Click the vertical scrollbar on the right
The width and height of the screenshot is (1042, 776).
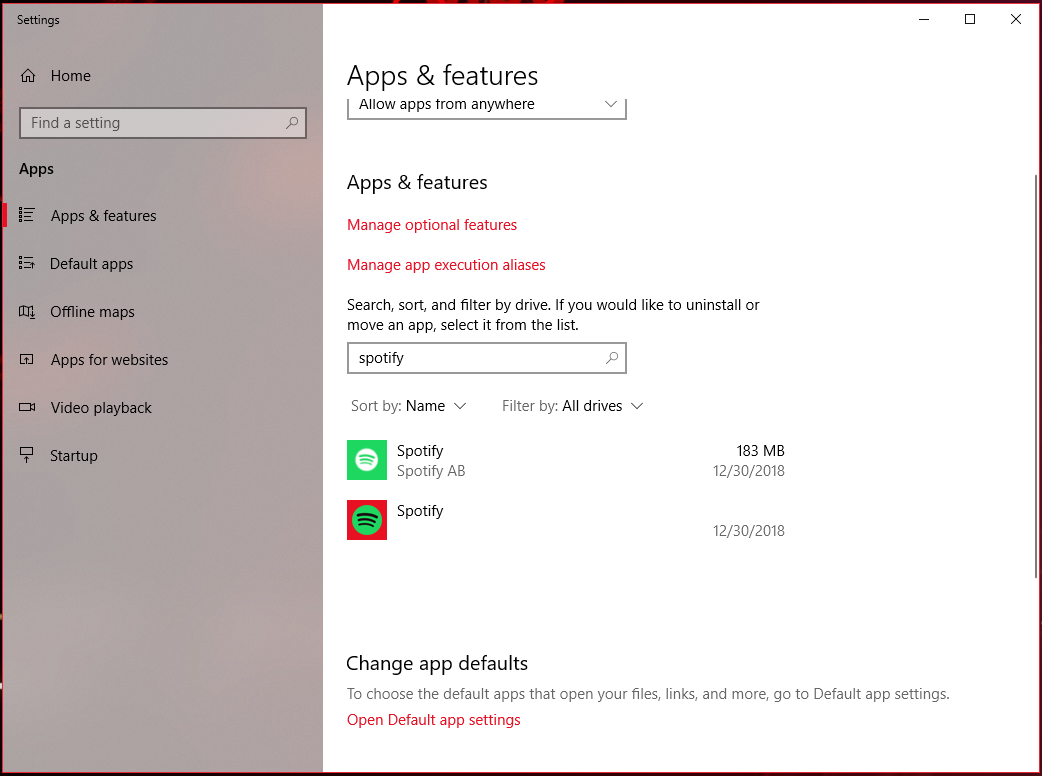point(1037,375)
